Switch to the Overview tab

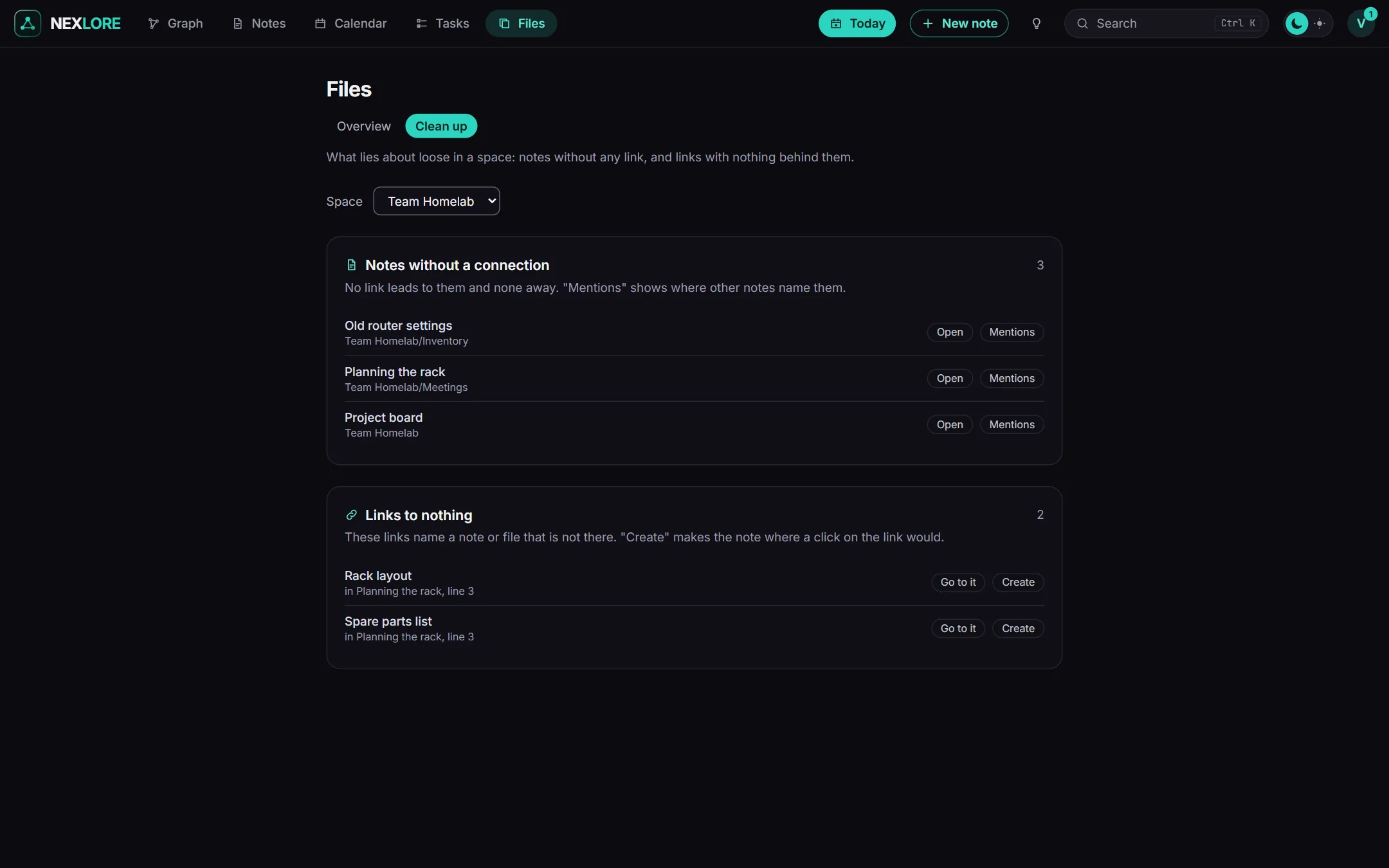pos(363,126)
